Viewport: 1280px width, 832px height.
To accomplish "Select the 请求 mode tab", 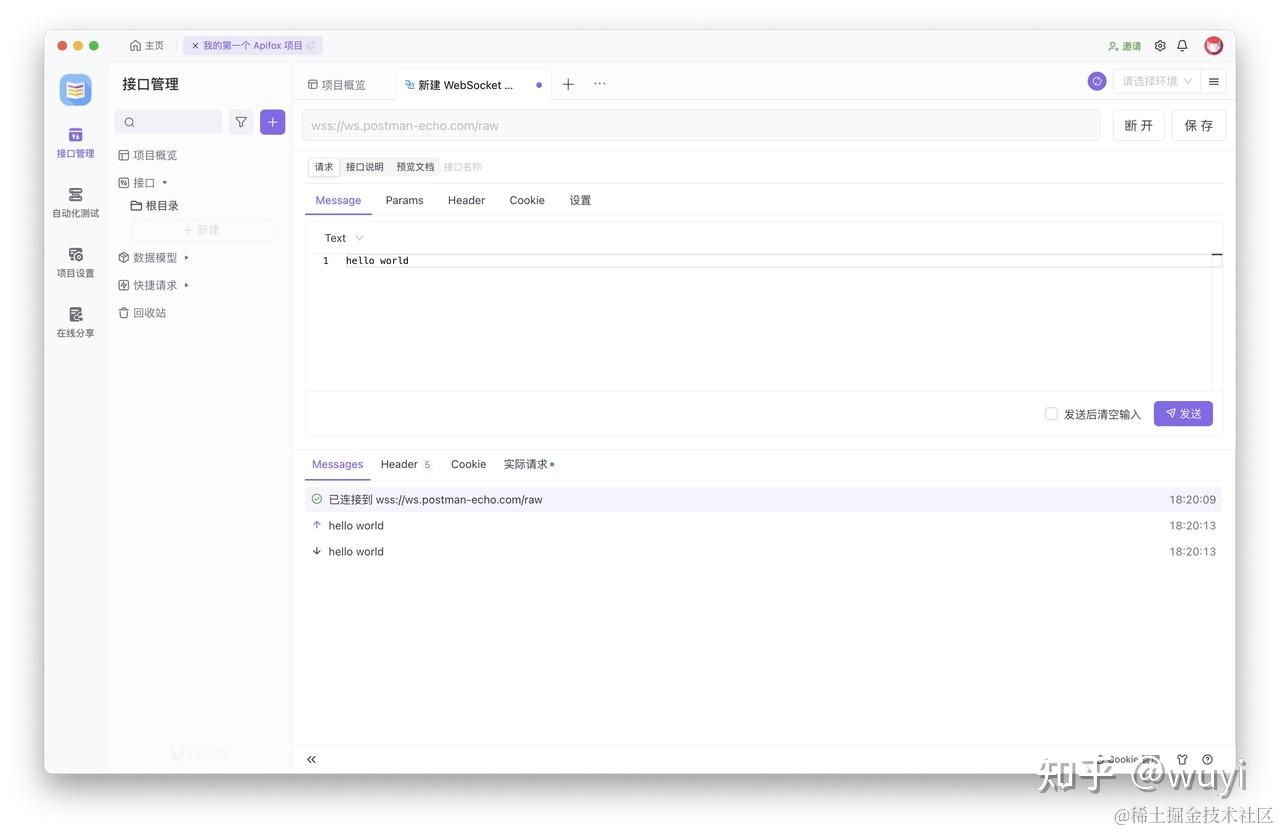I will [324, 167].
